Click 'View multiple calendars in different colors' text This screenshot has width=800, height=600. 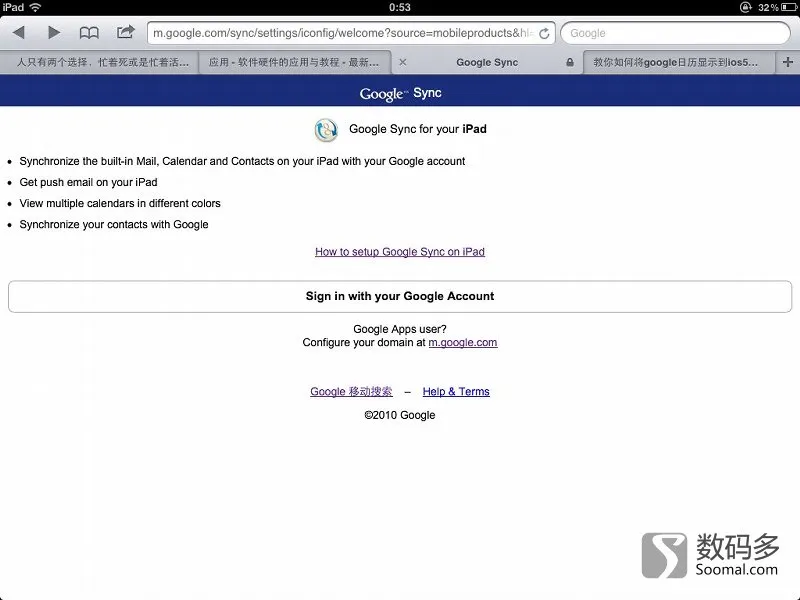(x=120, y=203)
